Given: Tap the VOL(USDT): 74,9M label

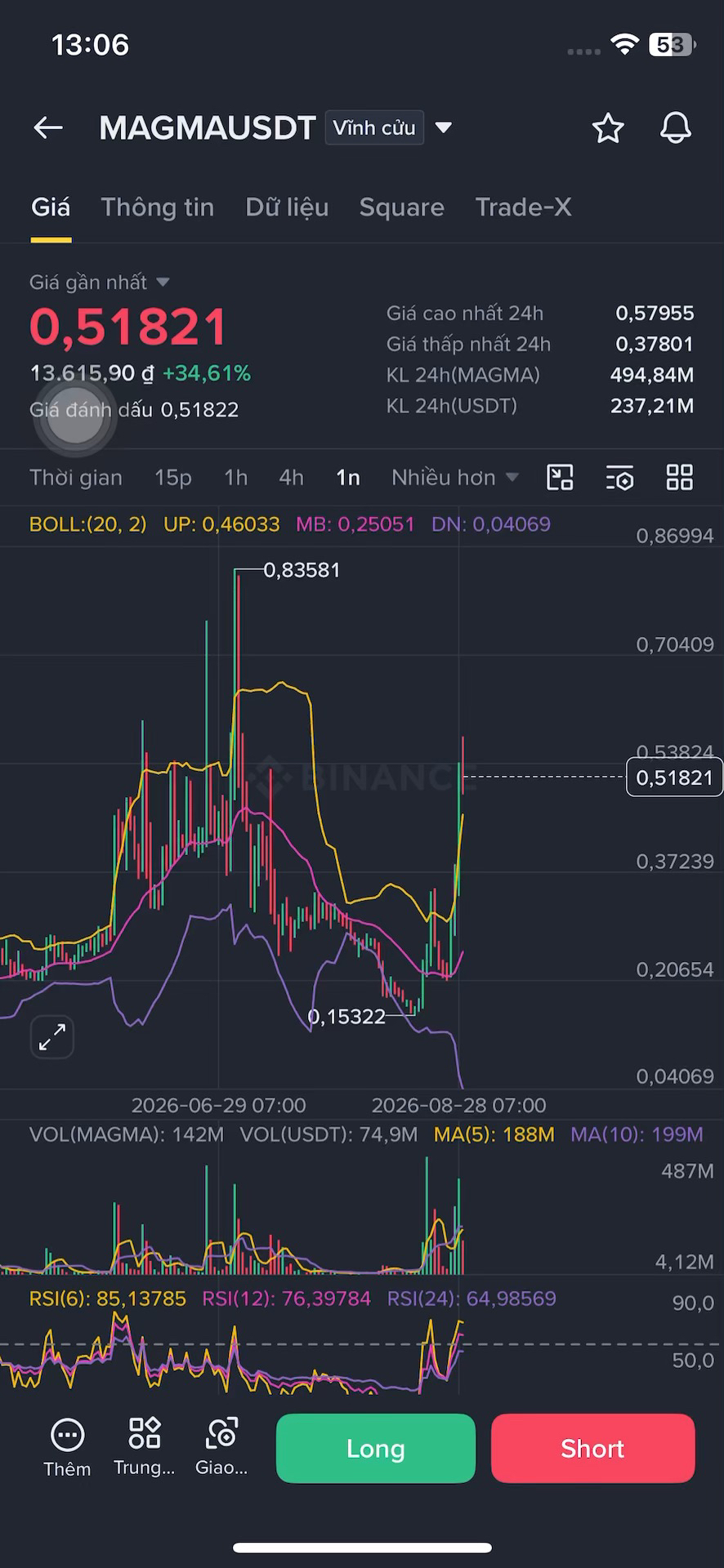Looking at the screenshot, I should [328, 1135].
